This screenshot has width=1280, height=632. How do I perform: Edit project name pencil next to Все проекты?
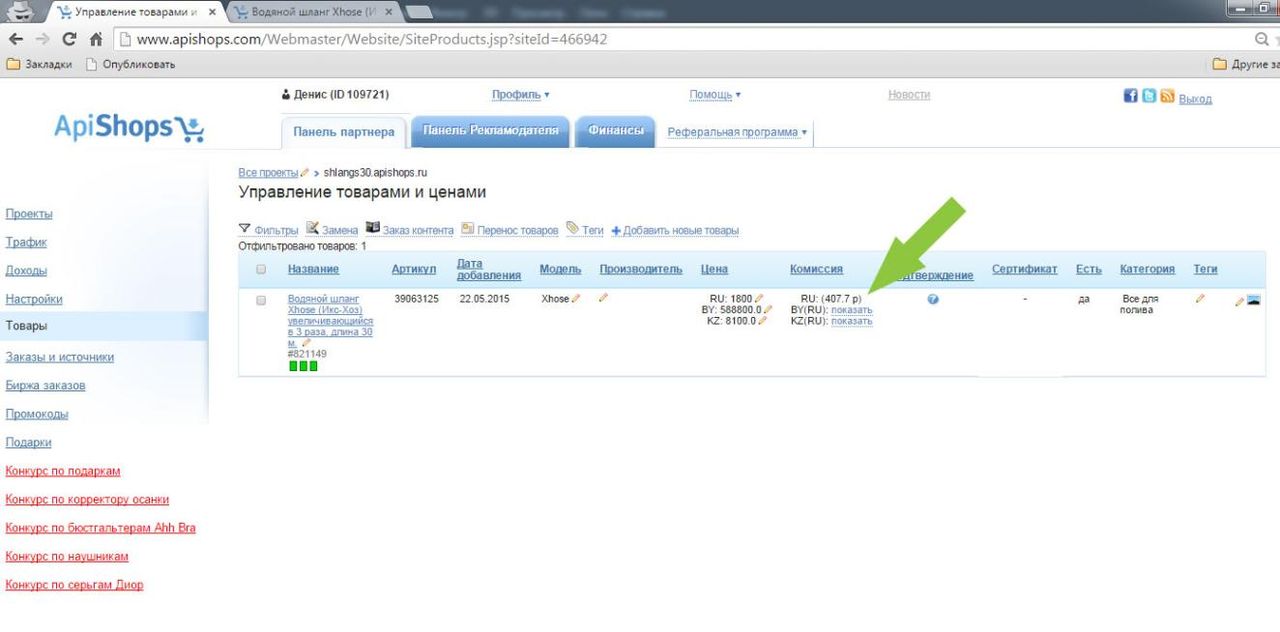tap(305, 173)
